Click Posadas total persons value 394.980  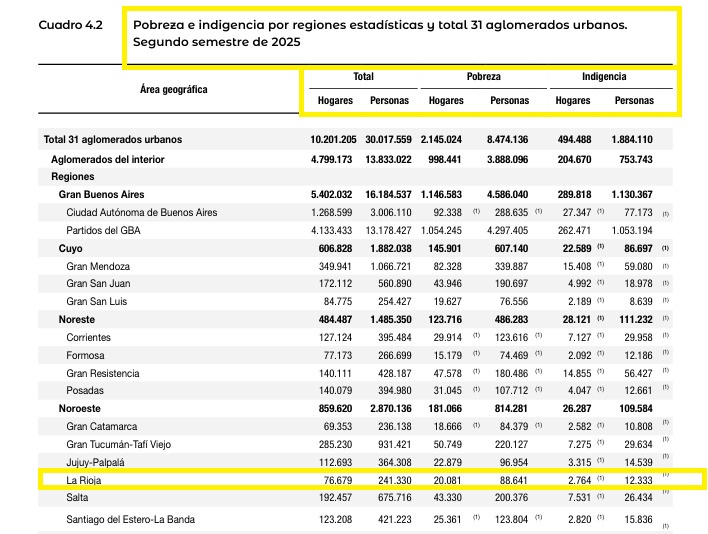click(395, 390)
